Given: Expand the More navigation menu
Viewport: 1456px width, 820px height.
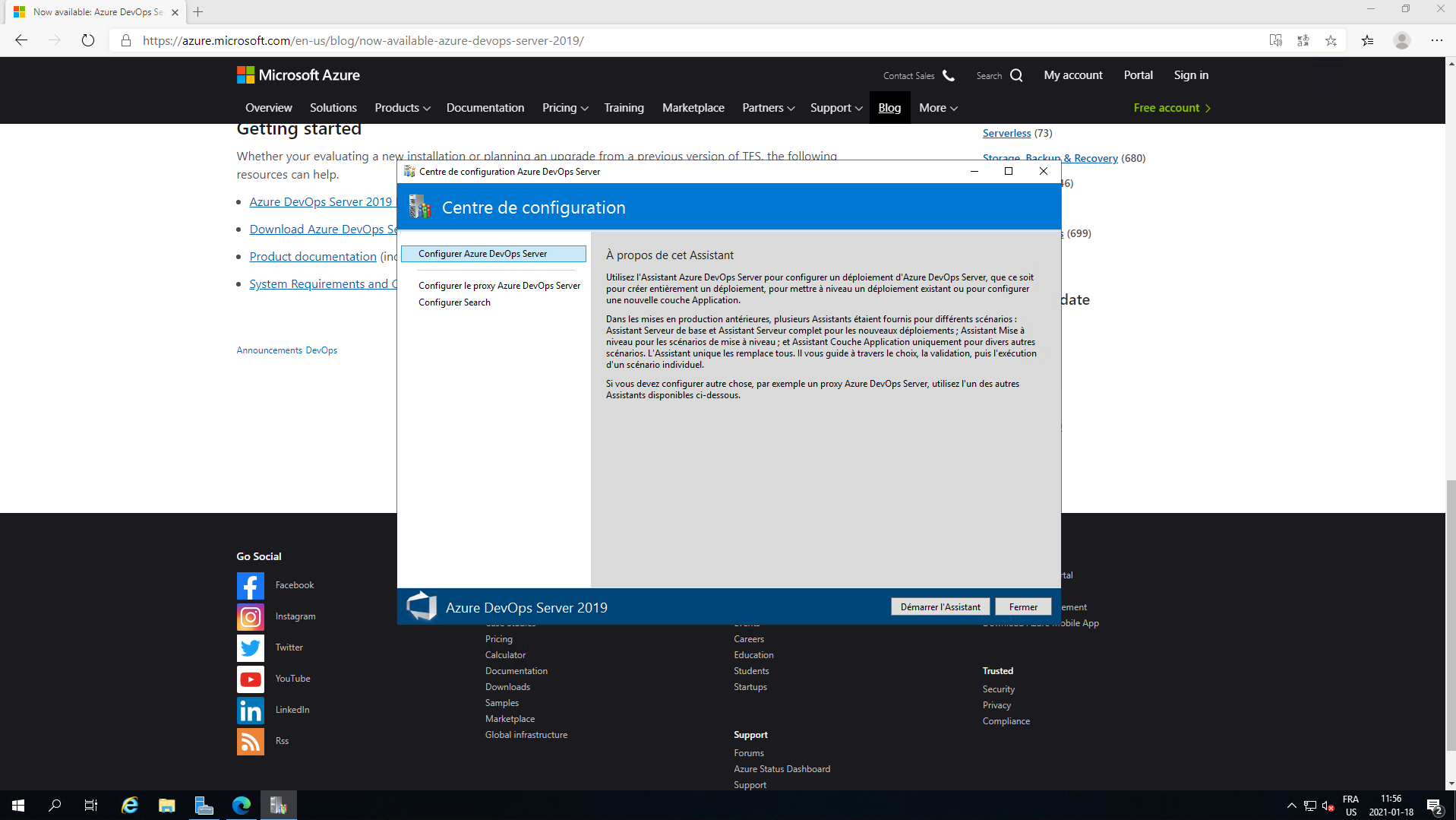Looking at the screenshot, I should click(937, 108).
